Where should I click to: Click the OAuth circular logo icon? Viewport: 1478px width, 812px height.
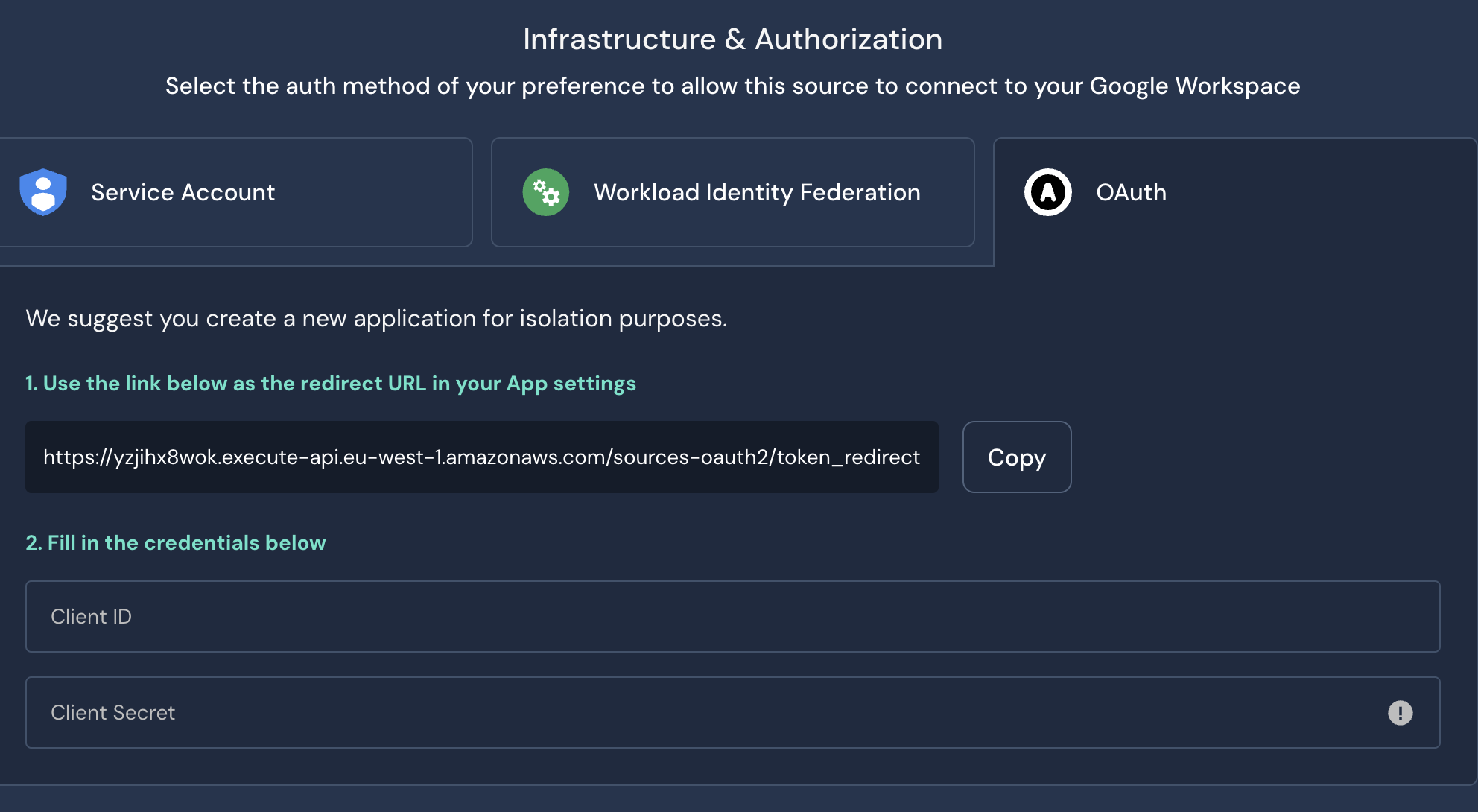1047,192
